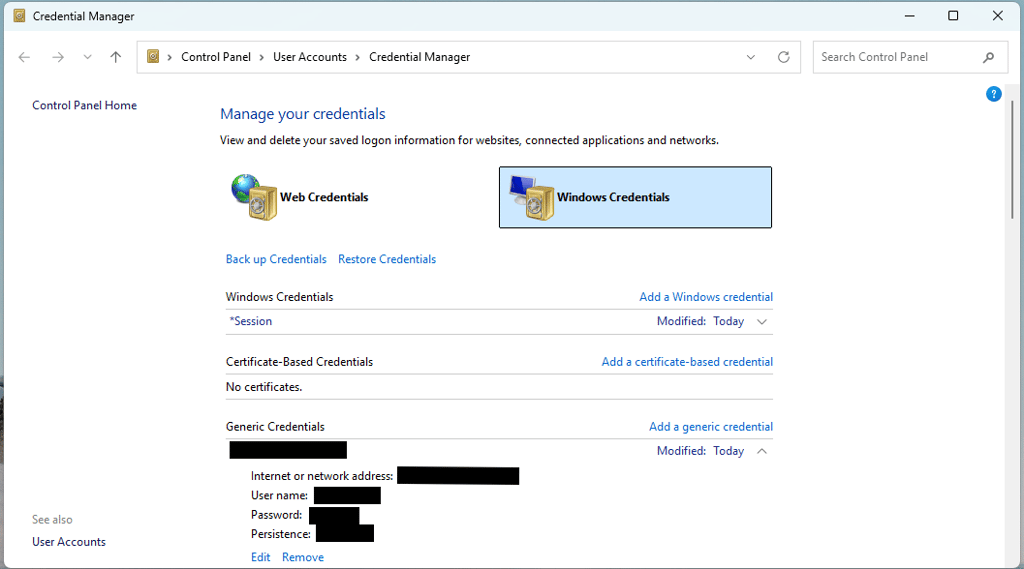The image size is (1024, 569).
Task: Remove the generic credential
Action: (303, 557)
